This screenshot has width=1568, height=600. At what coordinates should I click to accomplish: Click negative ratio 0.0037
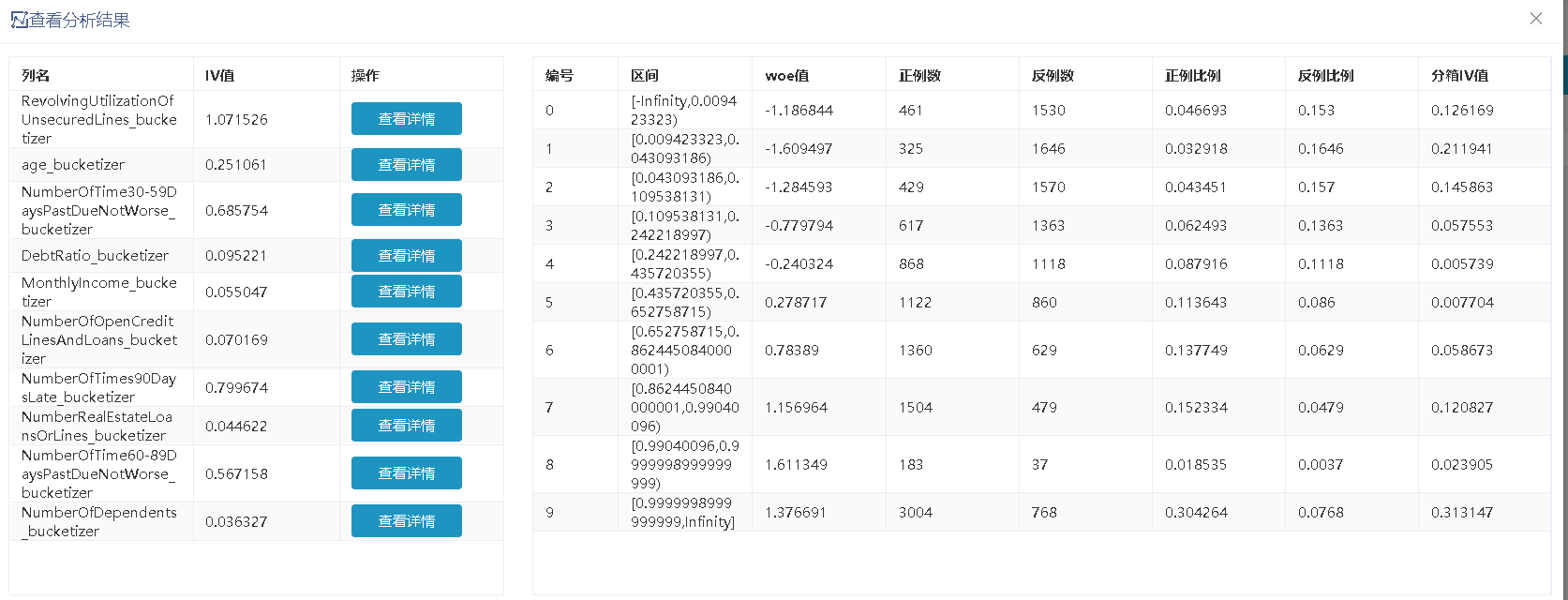click(x=1321, y=464)
